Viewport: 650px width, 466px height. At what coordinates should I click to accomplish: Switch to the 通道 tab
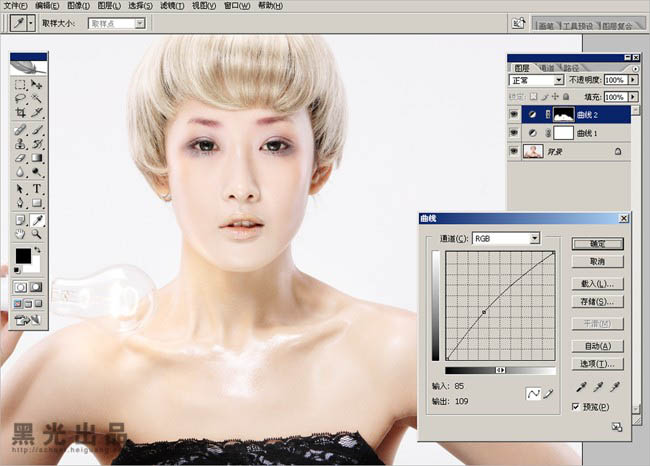547,68
